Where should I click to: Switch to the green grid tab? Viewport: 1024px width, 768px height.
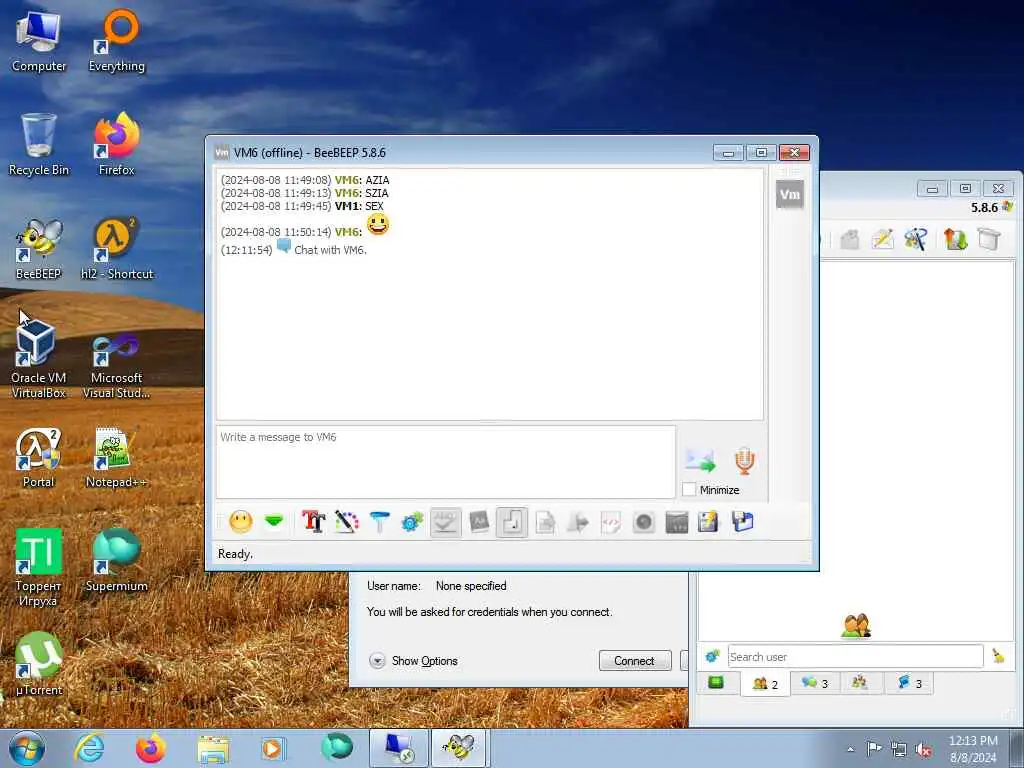[716, 682]
